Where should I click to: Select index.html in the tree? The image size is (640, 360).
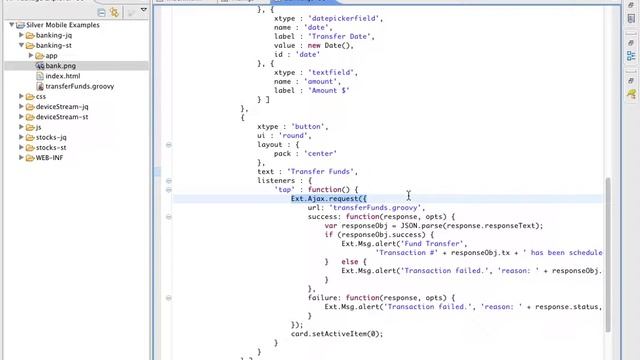(x=63, y=76)
